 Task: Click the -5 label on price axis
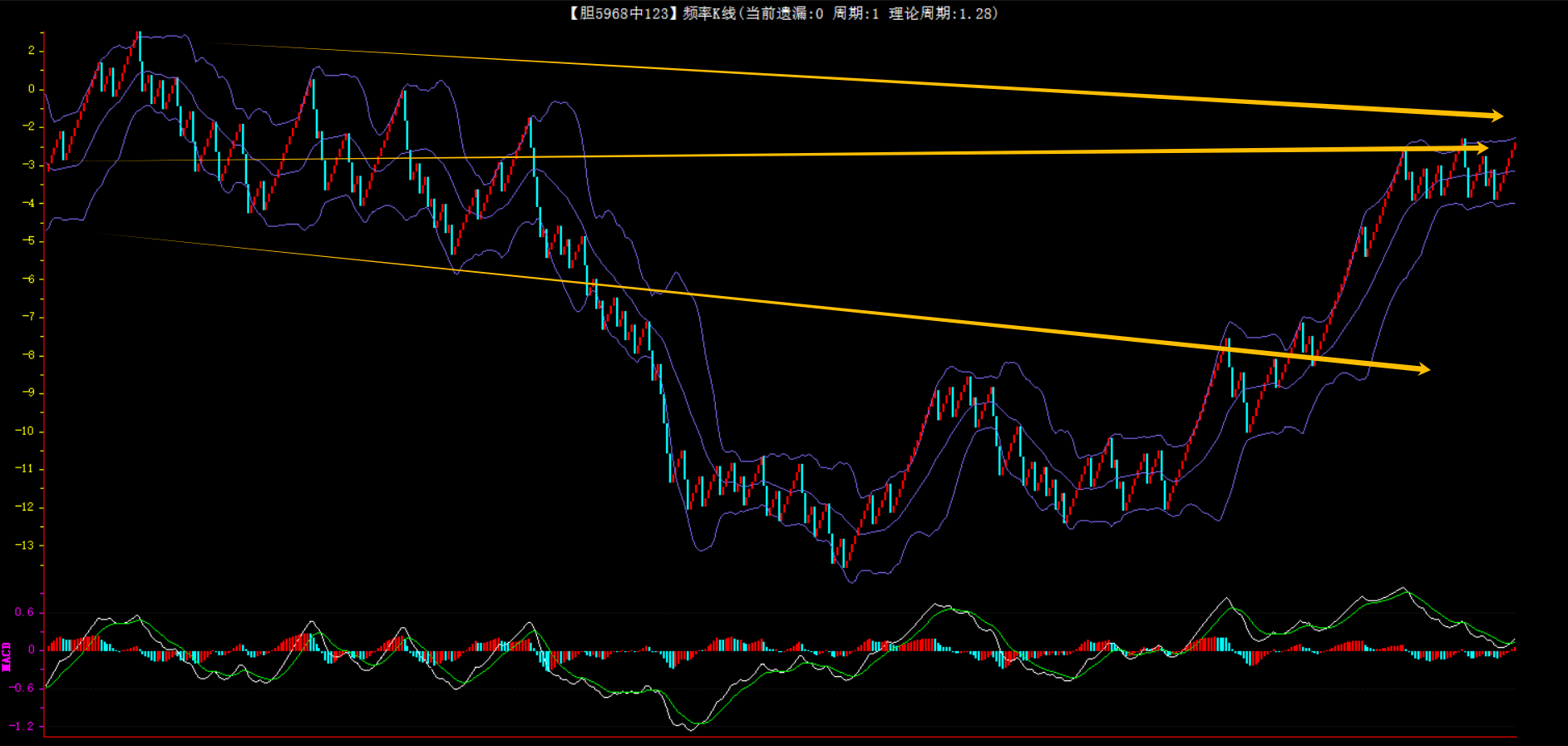[x=28, y=241]
